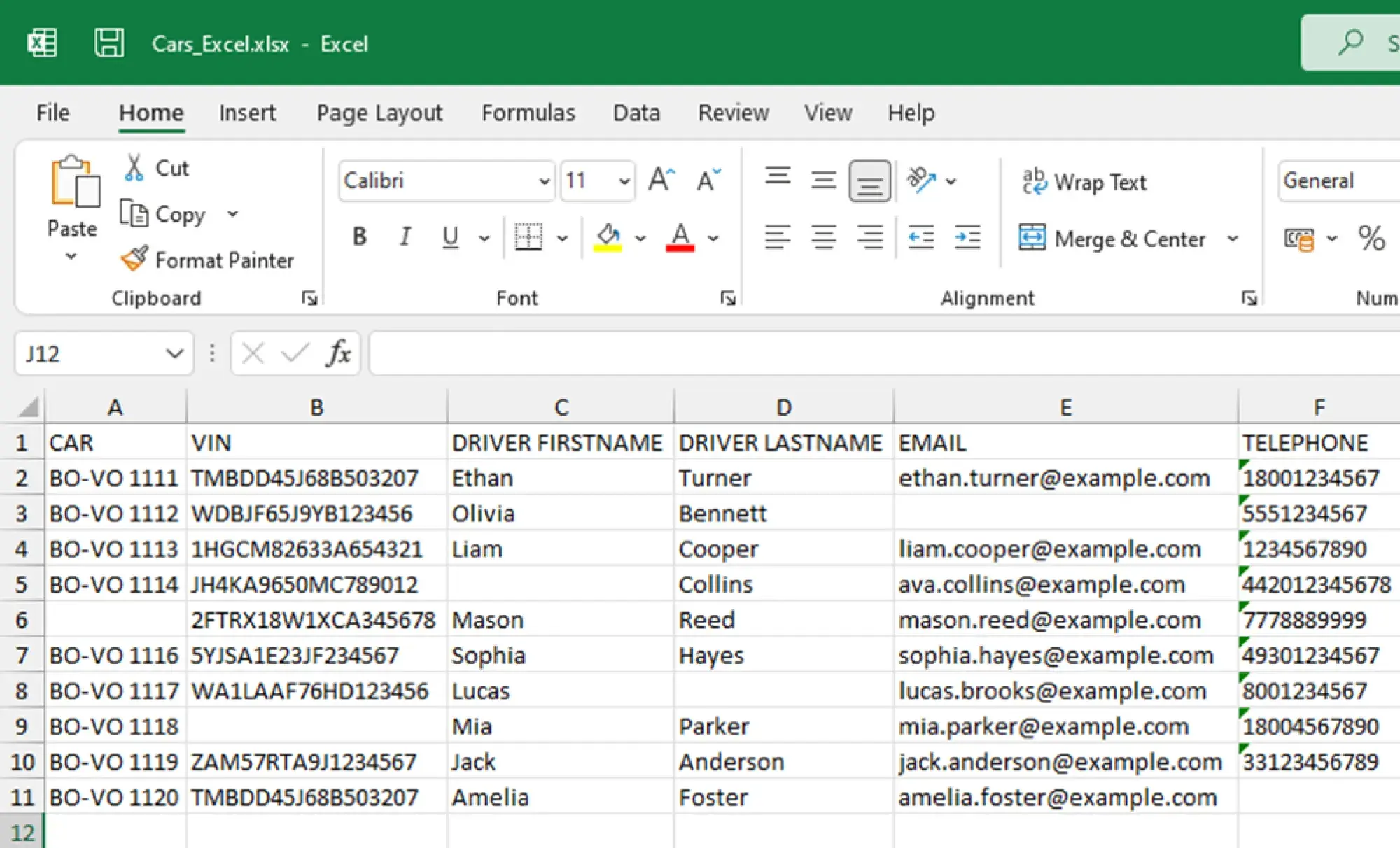Open Font settings dialog launcher
Viewport: 1400px width, 848px height.
(x=728, y=299)
